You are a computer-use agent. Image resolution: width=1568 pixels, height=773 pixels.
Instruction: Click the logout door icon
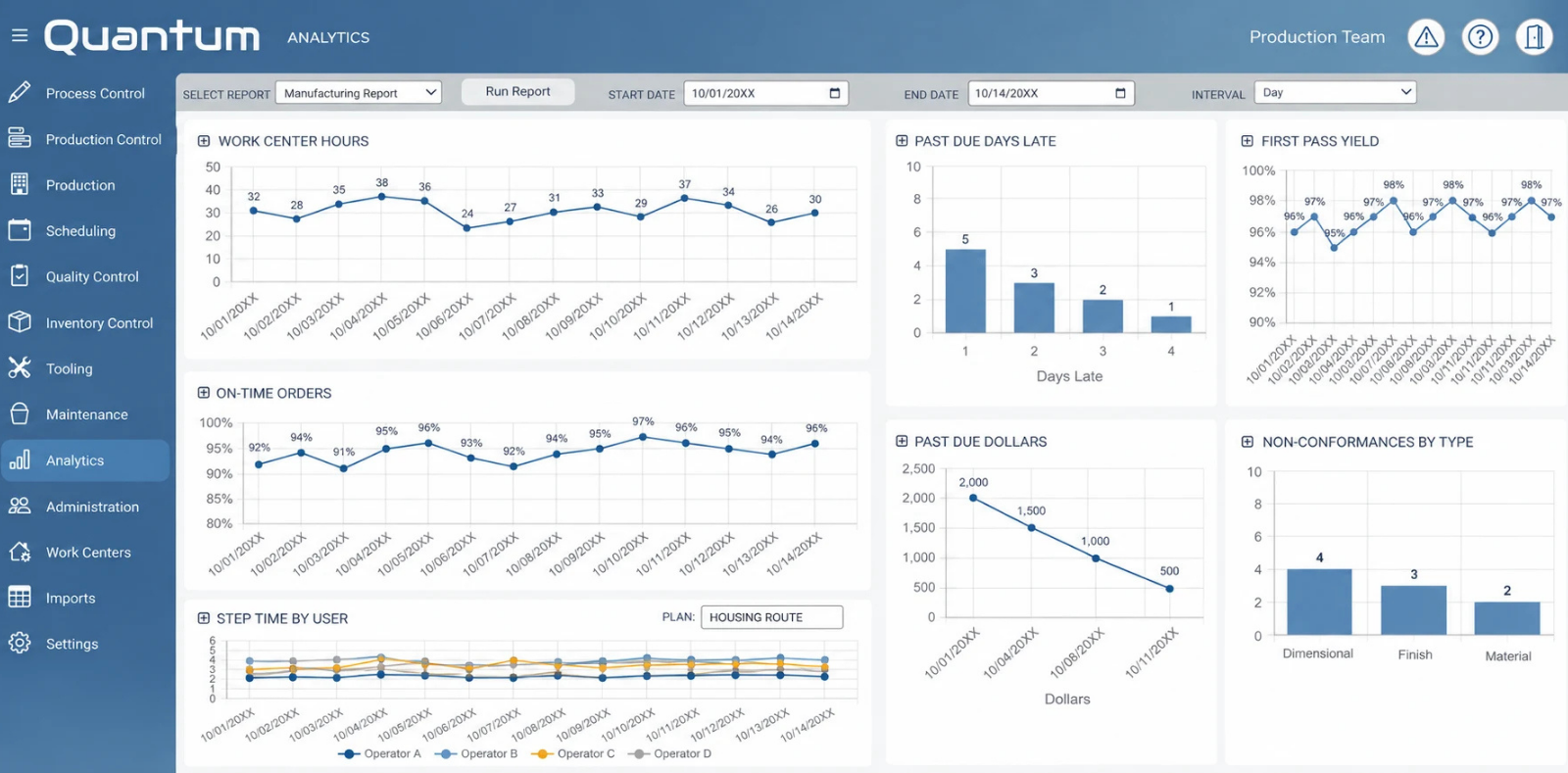coord(1535,37)
